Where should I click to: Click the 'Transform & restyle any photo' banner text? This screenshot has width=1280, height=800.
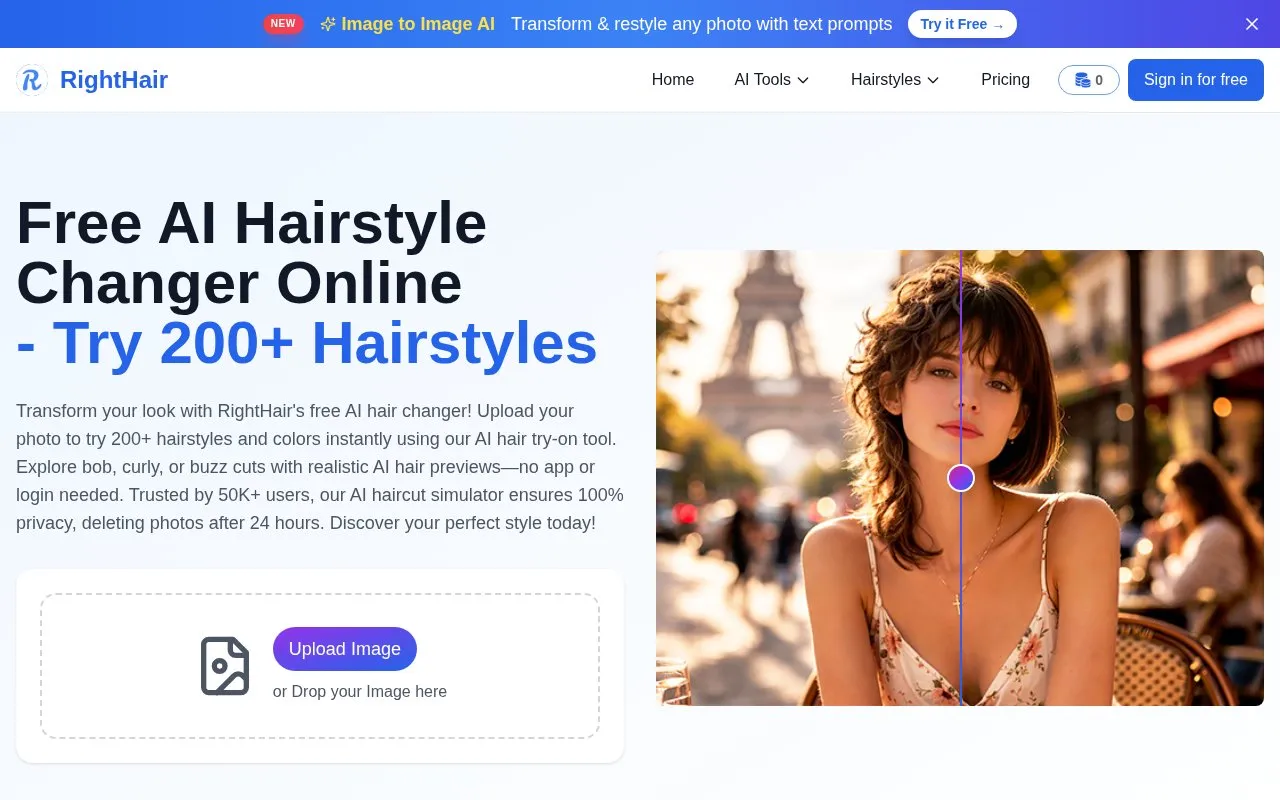pyautogui.click(x=701, y=24)
